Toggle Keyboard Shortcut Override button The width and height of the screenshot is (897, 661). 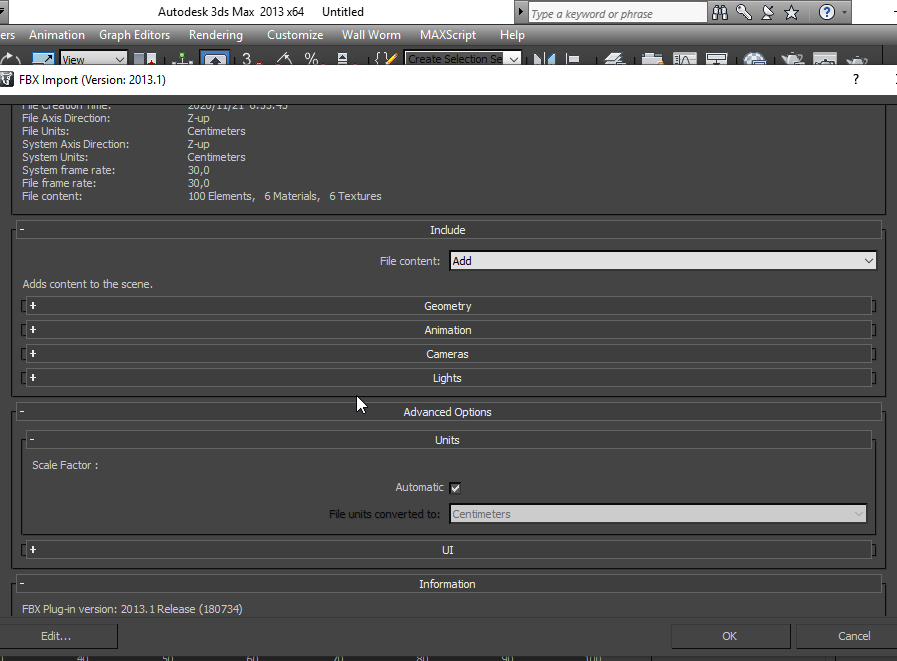click(215, 59)
